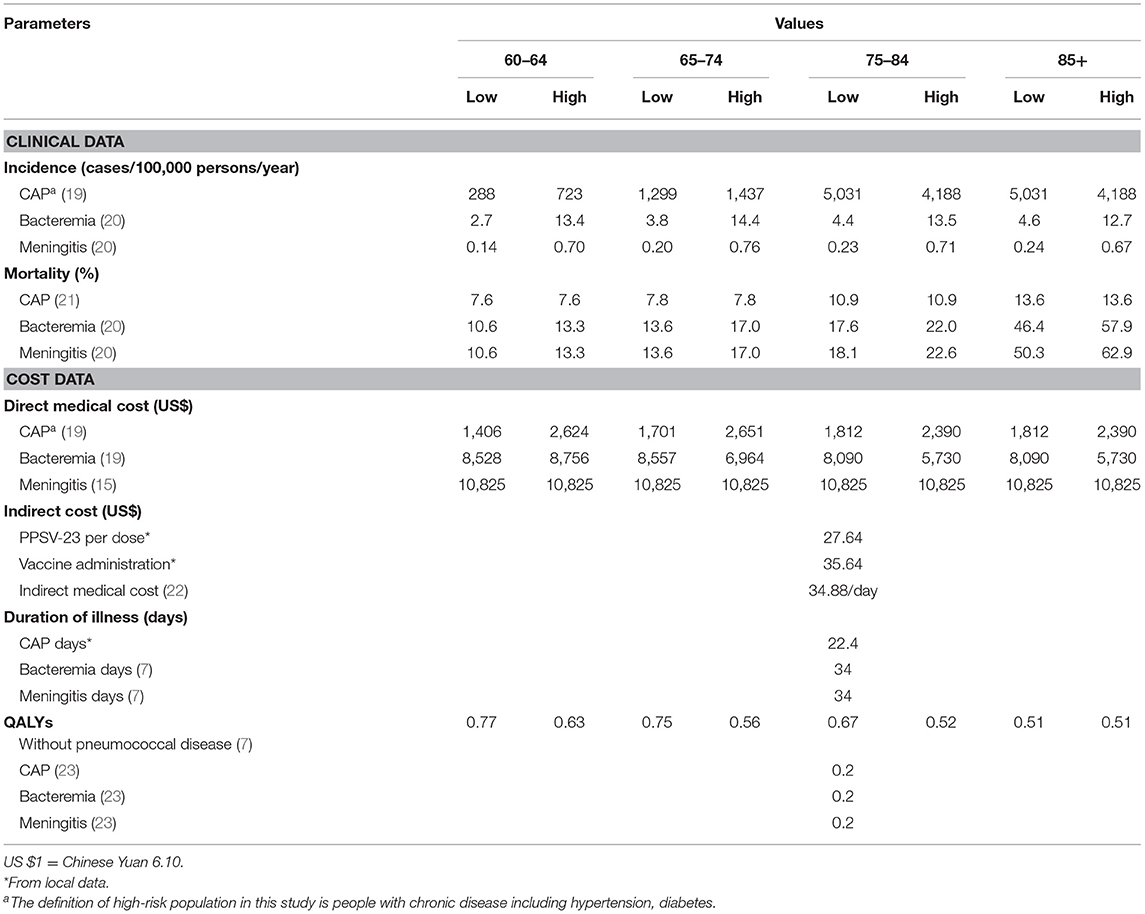Viewport: 1145px width, 914px height.
Task: Click QALYs value 0.56
Action: point(744,722)
